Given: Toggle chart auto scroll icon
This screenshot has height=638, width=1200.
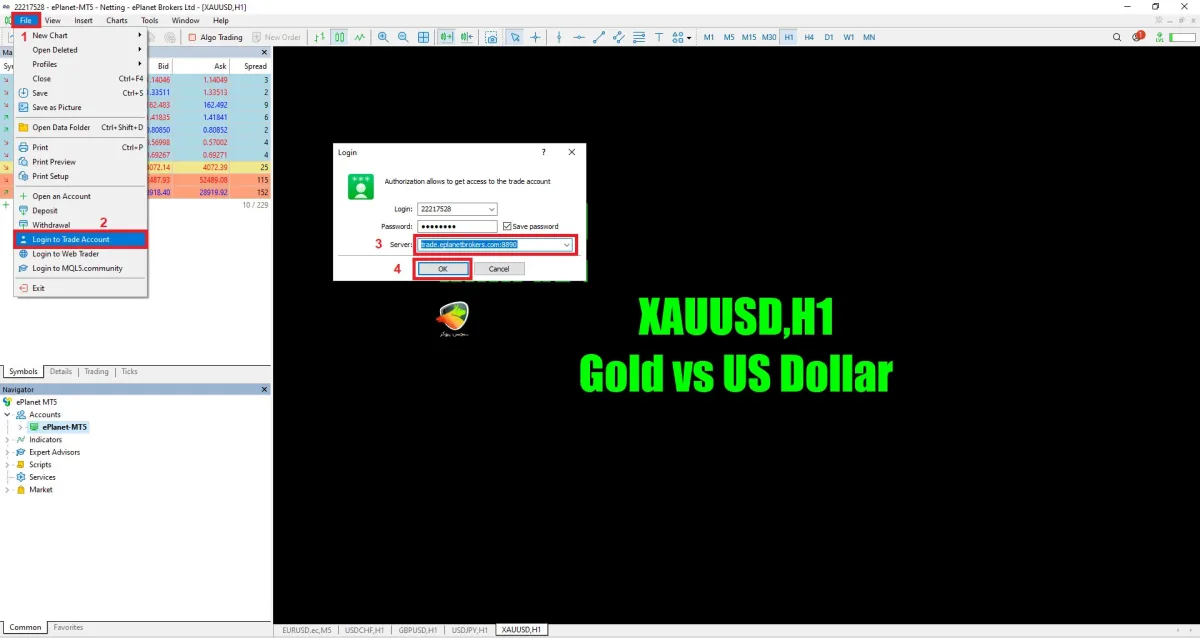Looking at the screenshot, I should 446,37.
